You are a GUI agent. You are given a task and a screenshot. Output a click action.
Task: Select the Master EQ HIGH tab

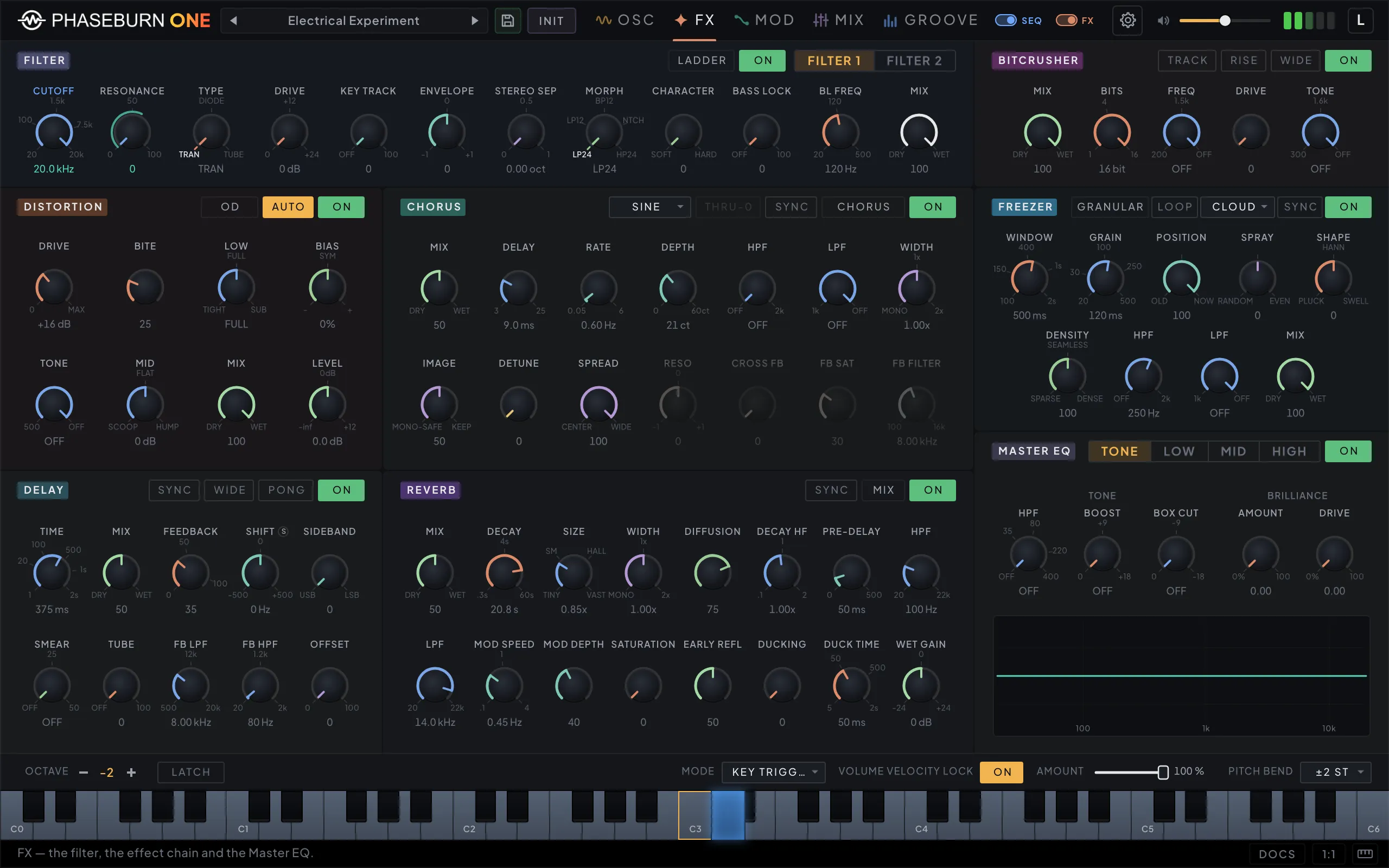tap(1289, 451)
